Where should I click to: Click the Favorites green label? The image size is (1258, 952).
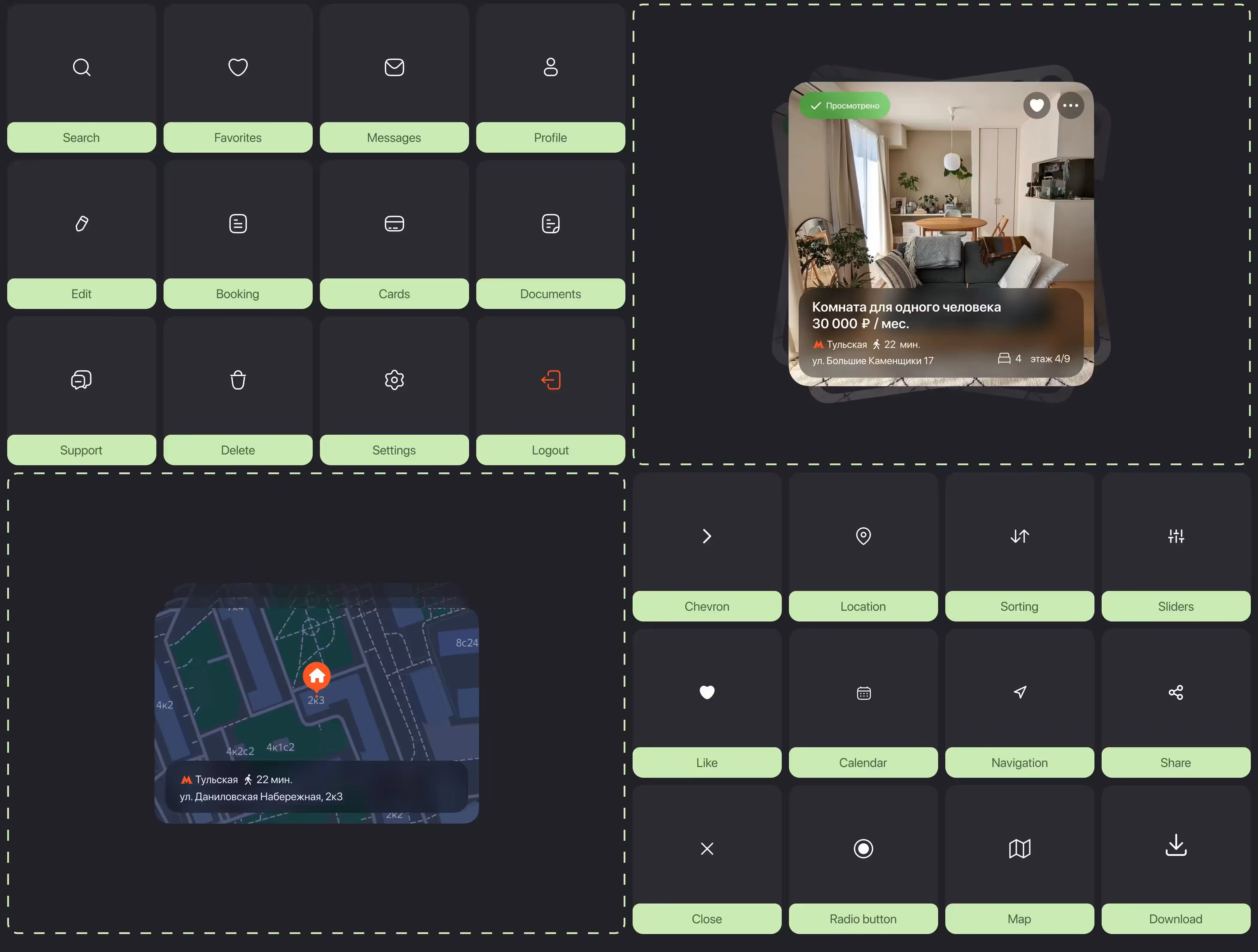coord(238,137)
